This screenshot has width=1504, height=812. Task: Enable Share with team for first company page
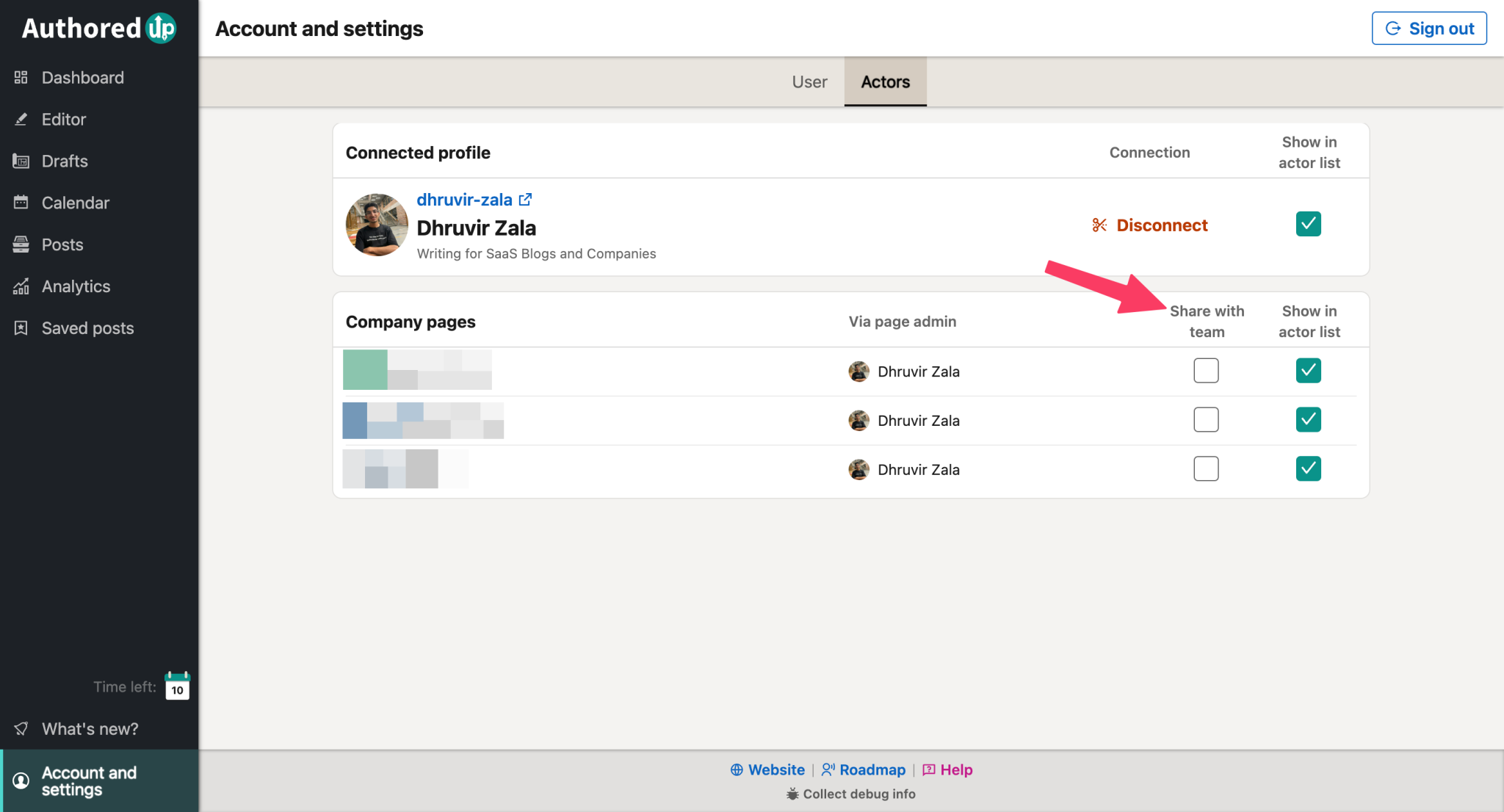pos(1205,371)
